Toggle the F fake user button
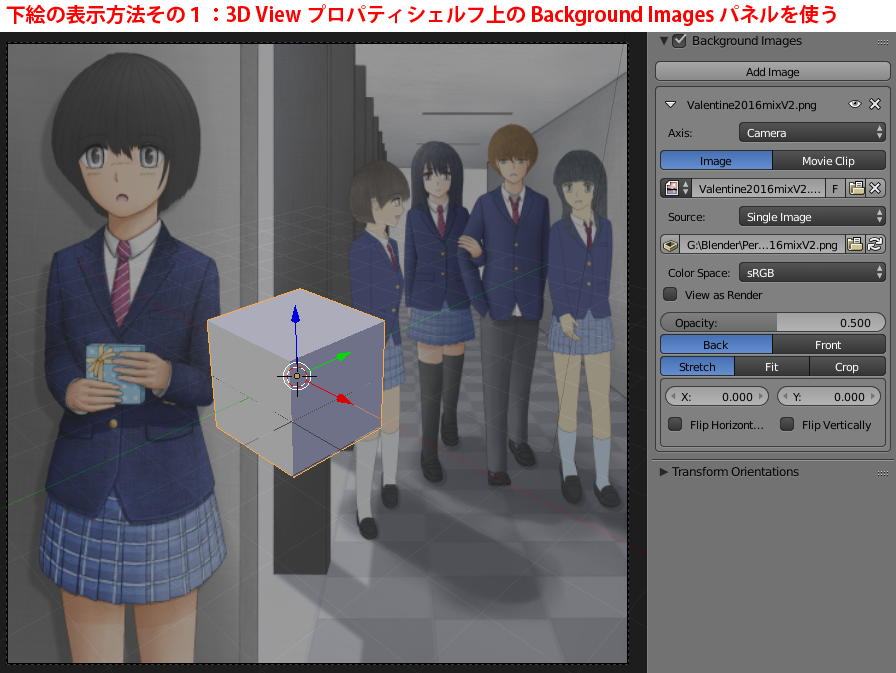896x673 pixels. pyautogui.click(x=835, y=189)
